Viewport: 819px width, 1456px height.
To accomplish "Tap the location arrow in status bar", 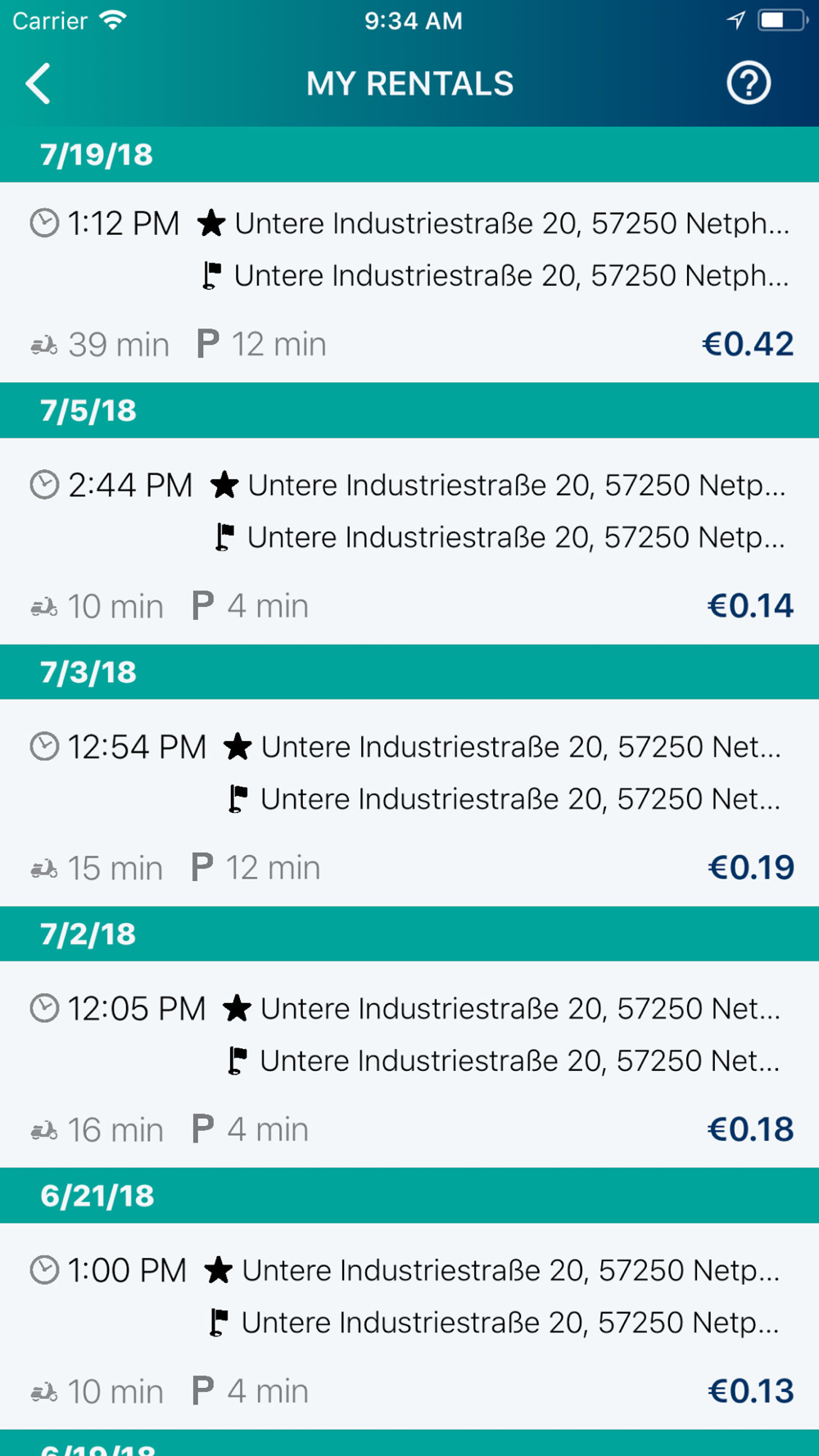I will coord(735,20).
